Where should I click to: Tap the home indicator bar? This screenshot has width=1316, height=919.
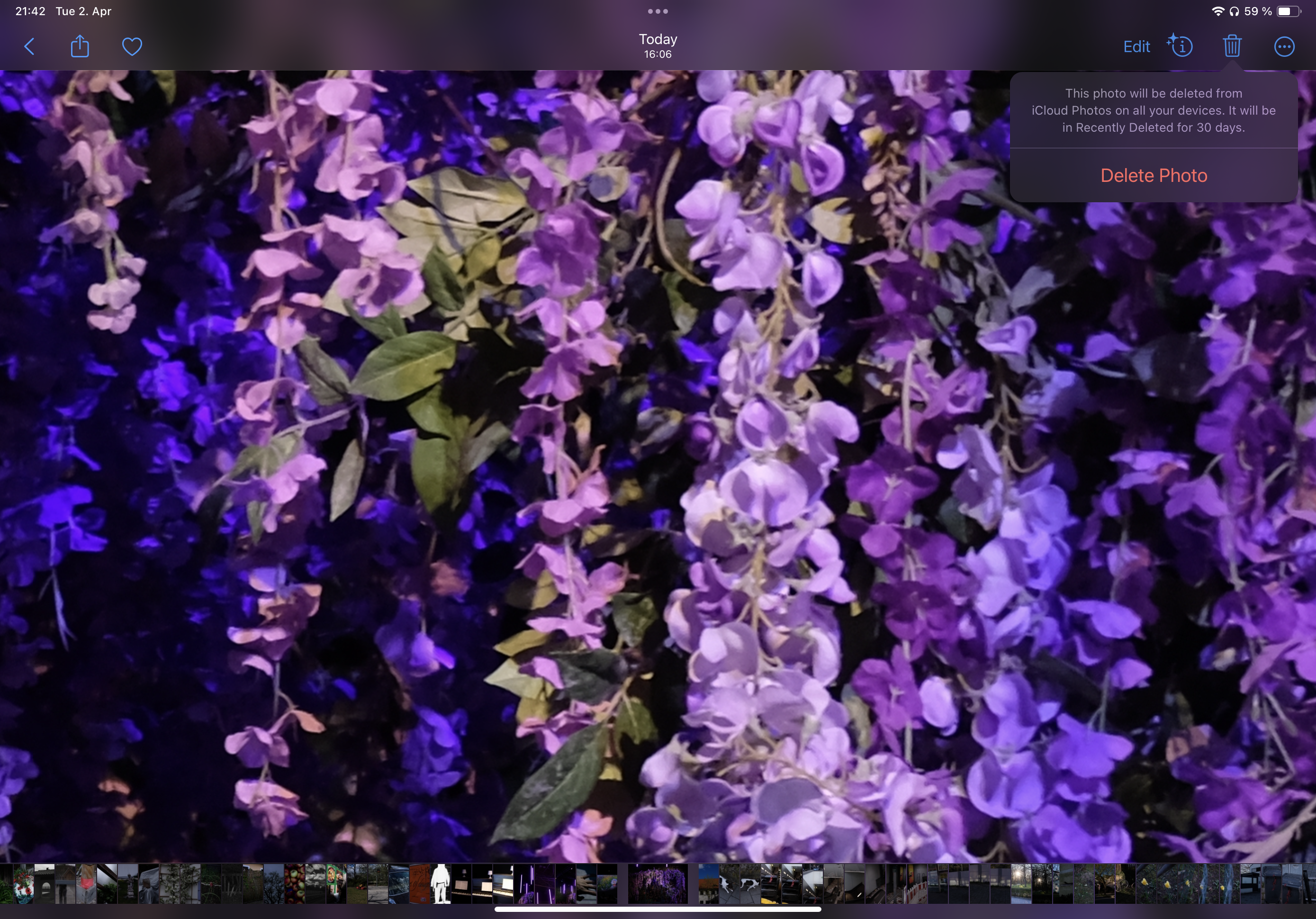[x=658, y=909]
